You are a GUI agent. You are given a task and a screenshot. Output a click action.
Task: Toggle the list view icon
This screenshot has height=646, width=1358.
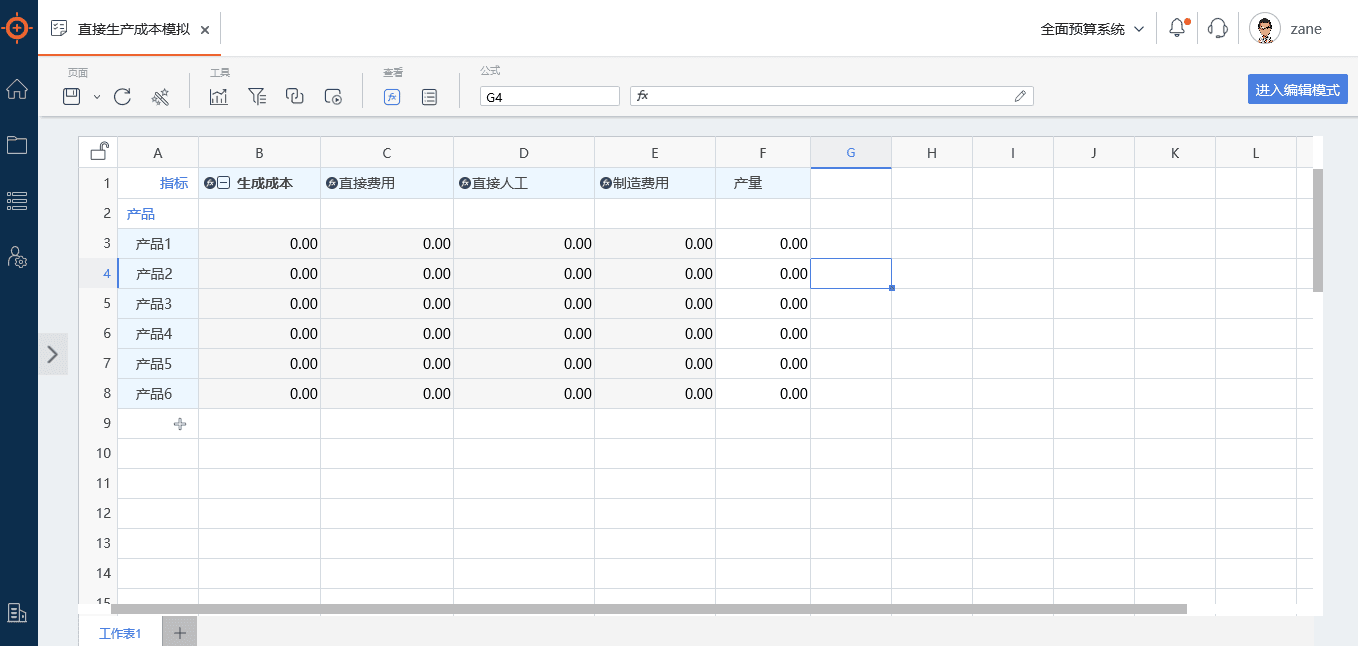click(429, 96)
